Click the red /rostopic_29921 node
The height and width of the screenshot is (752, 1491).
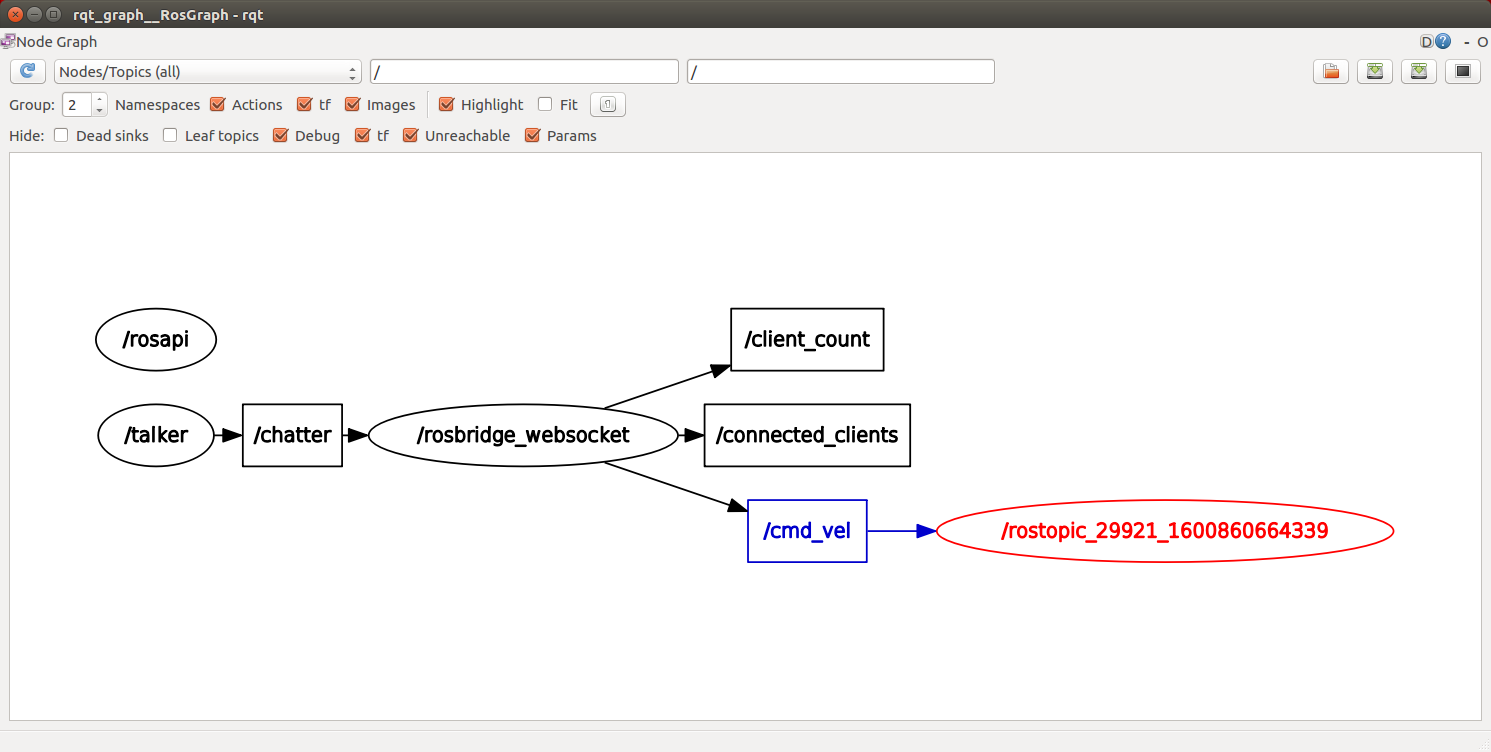click(x=1164, y=531)
